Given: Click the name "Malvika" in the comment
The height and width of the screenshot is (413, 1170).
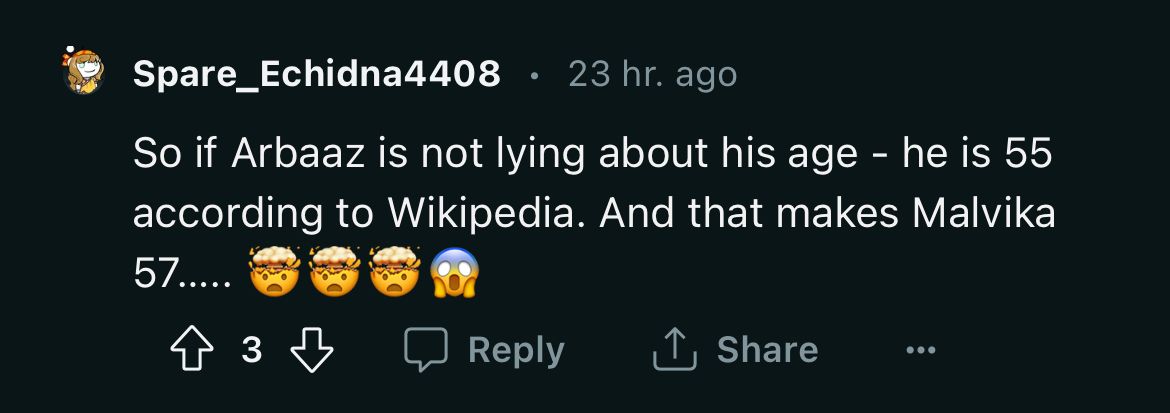Looking at the screenshot, I should (x=985, y=214).
